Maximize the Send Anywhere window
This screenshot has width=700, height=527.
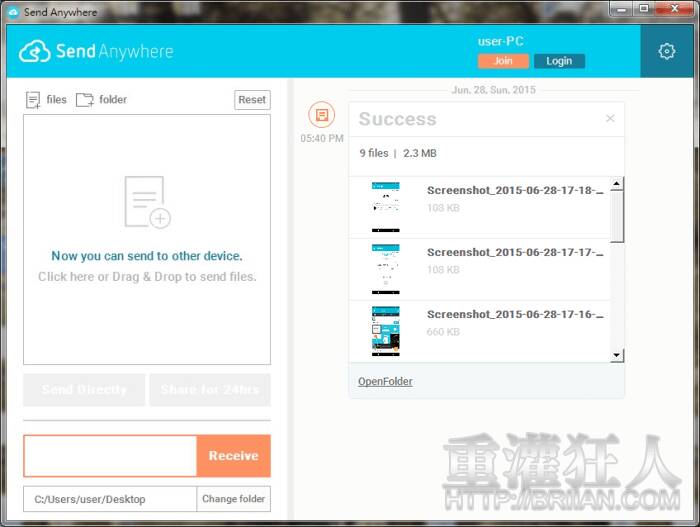pyautogui.click(x=644, y=8)
